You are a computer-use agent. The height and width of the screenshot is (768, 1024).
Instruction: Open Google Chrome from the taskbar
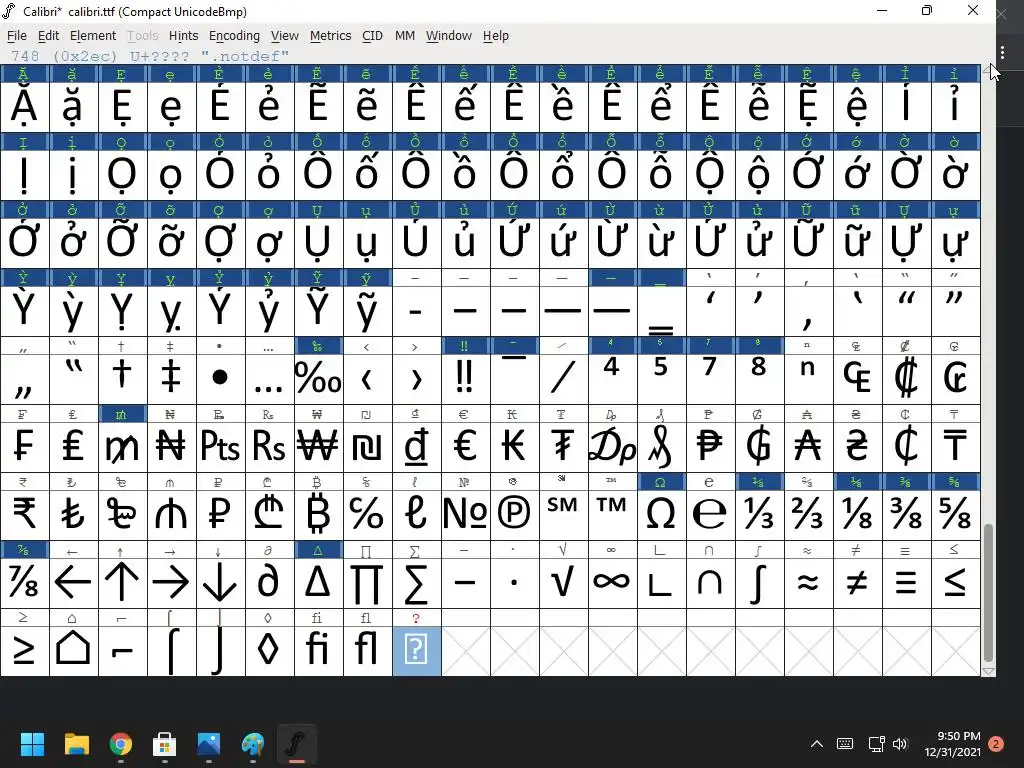click(121, 744)
